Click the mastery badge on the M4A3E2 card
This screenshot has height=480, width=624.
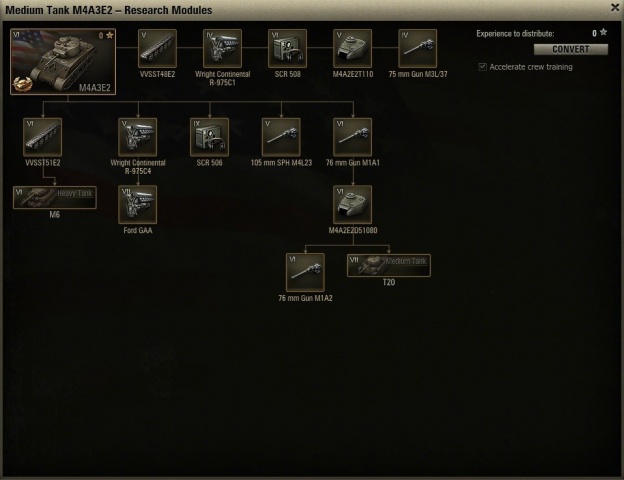click(22, 83)
